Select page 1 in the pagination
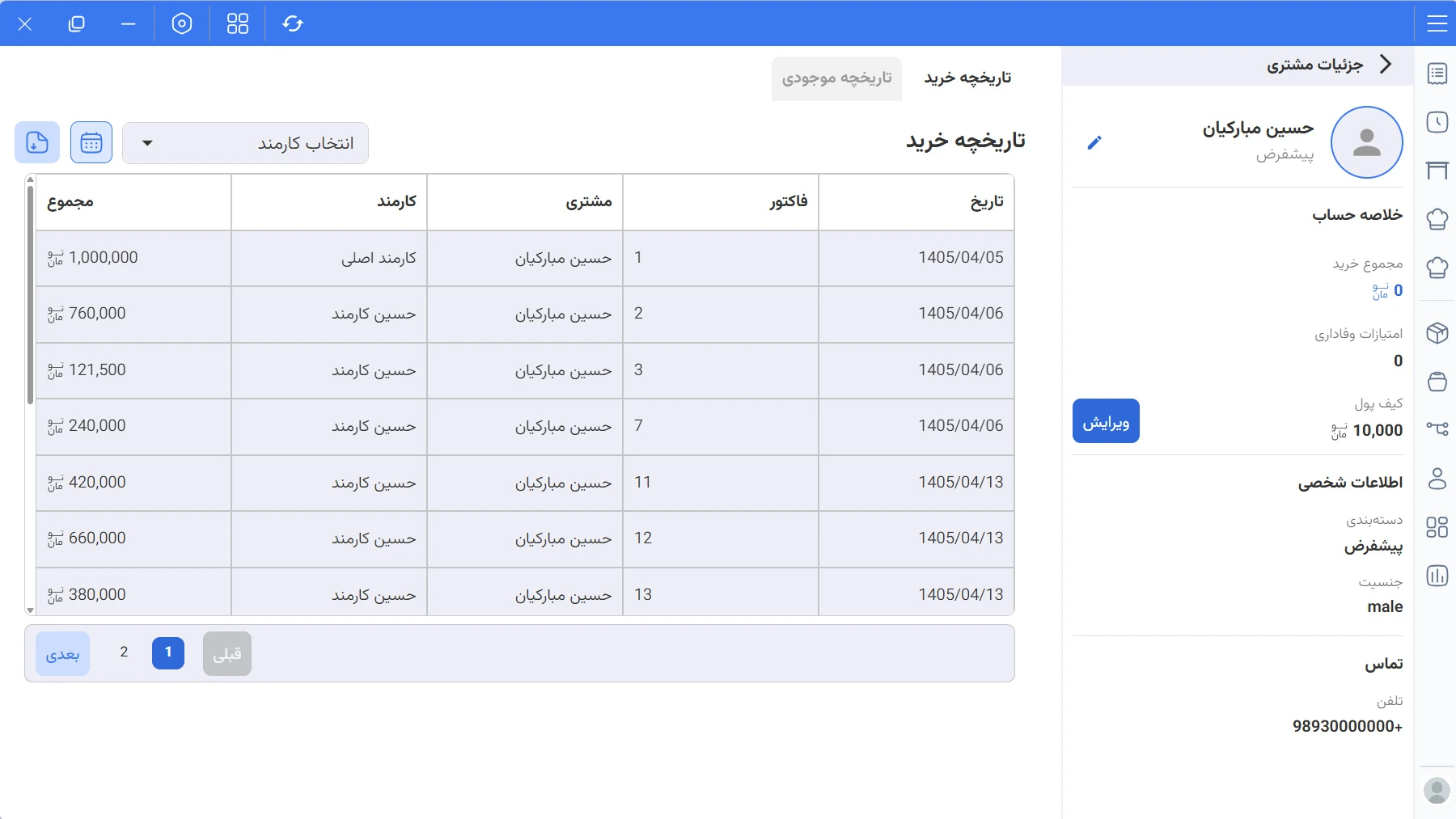This screenshot has width=1456, height=819. [x=168, y=652]
